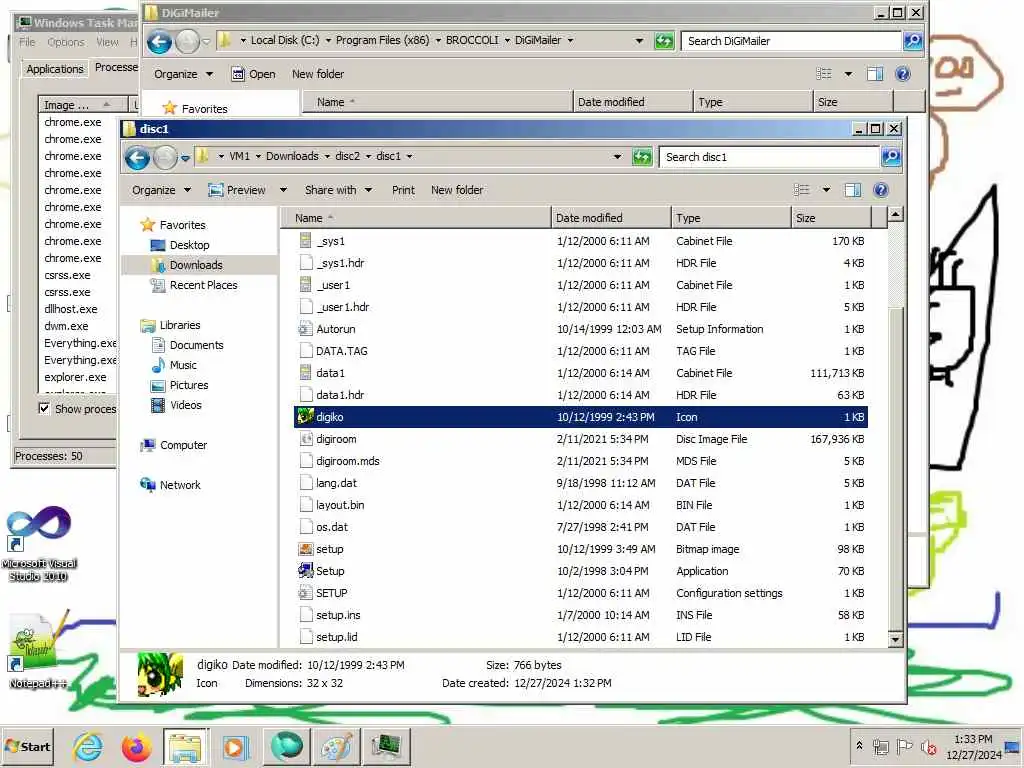
Task: Open address history dropdown in DiGiMailer address bar
Action: pos(639,40)
